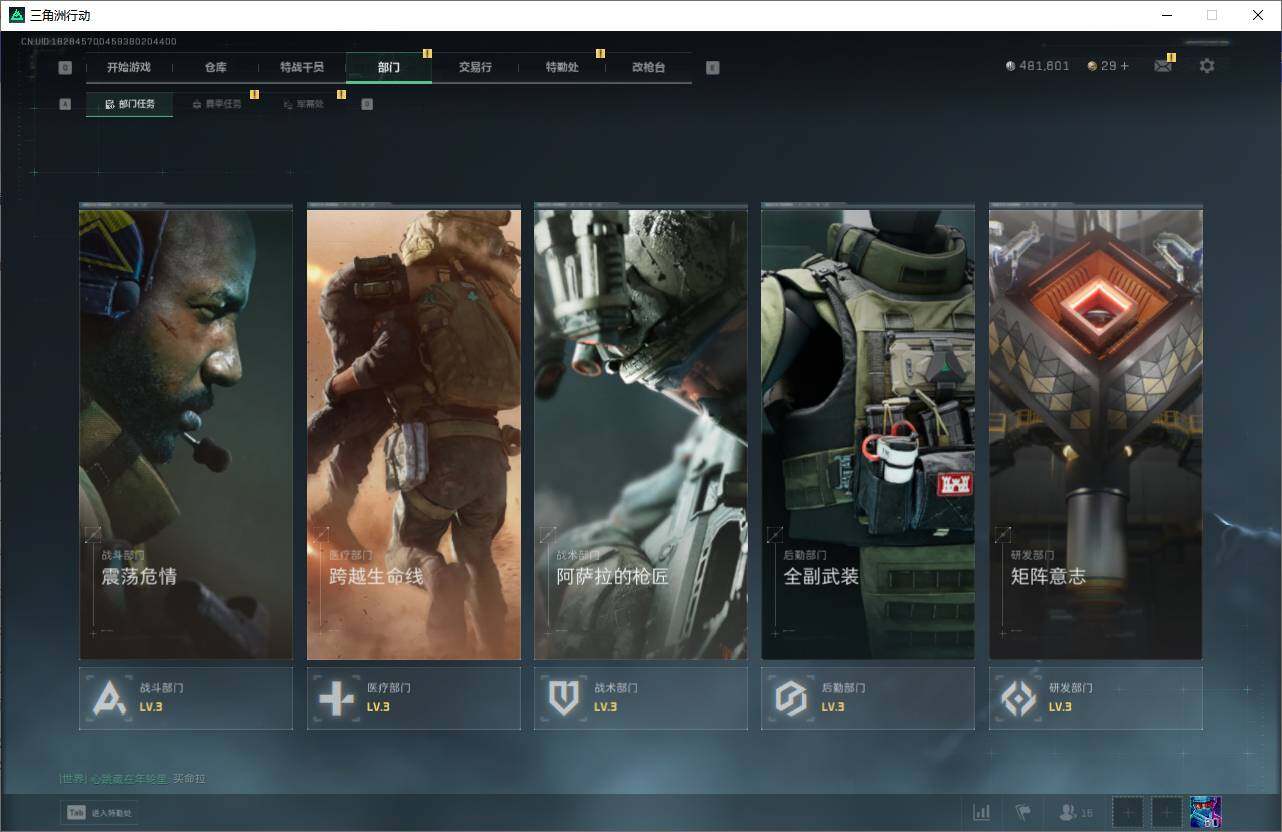1282x832 pixels.
Task: Click the E key hint right of tabs
Action: click(x=712, y=68)
